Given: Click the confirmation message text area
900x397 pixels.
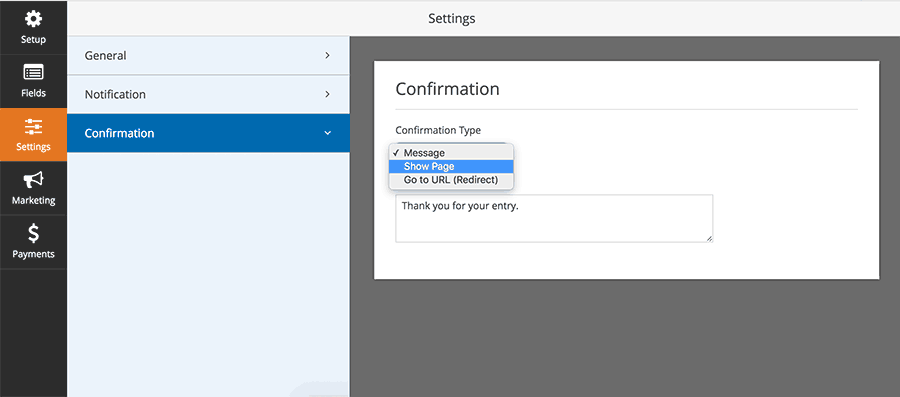Looking at the screenshot, I should [554, 218].
